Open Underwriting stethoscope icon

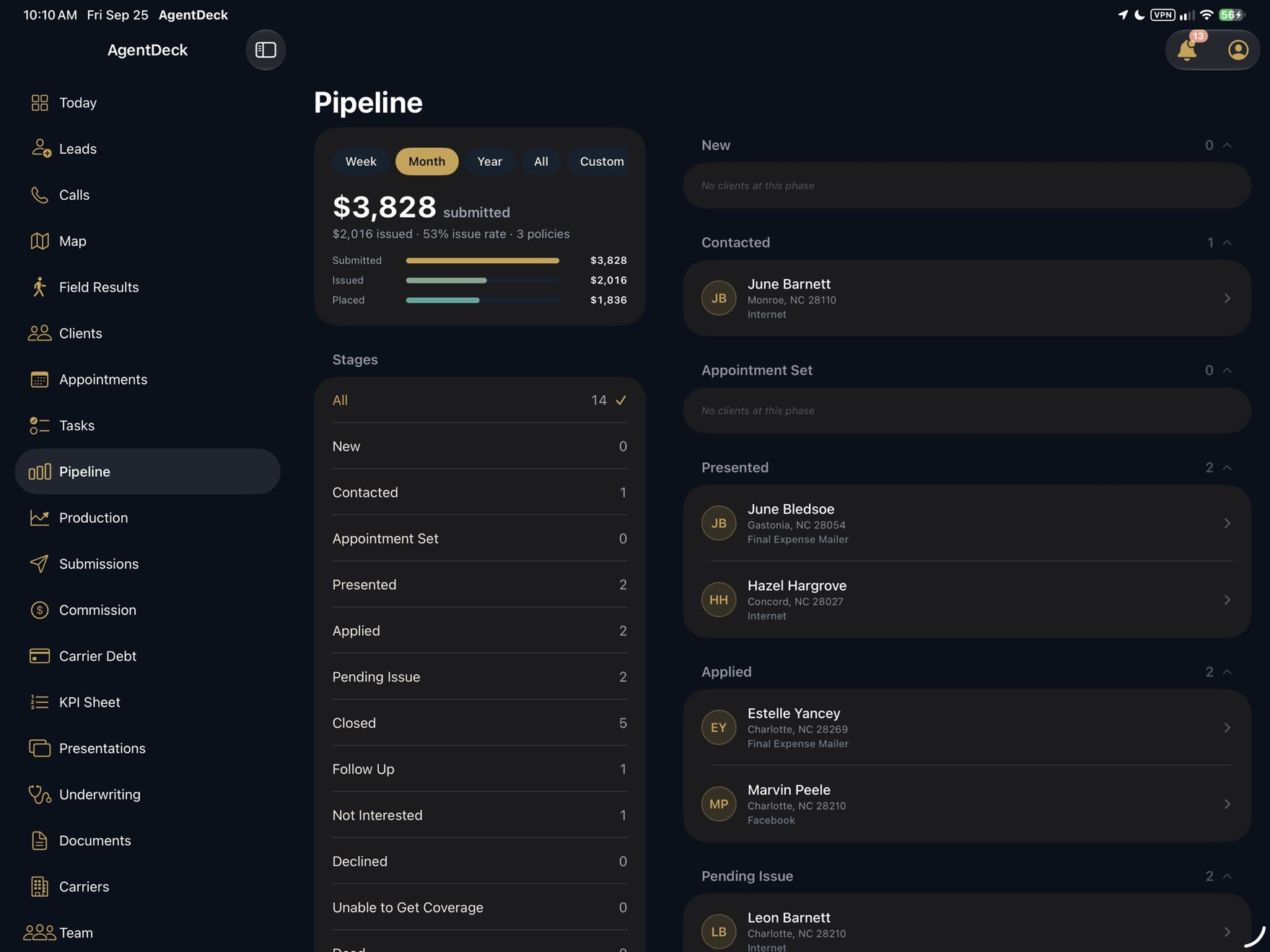click(x=40, y=795)
